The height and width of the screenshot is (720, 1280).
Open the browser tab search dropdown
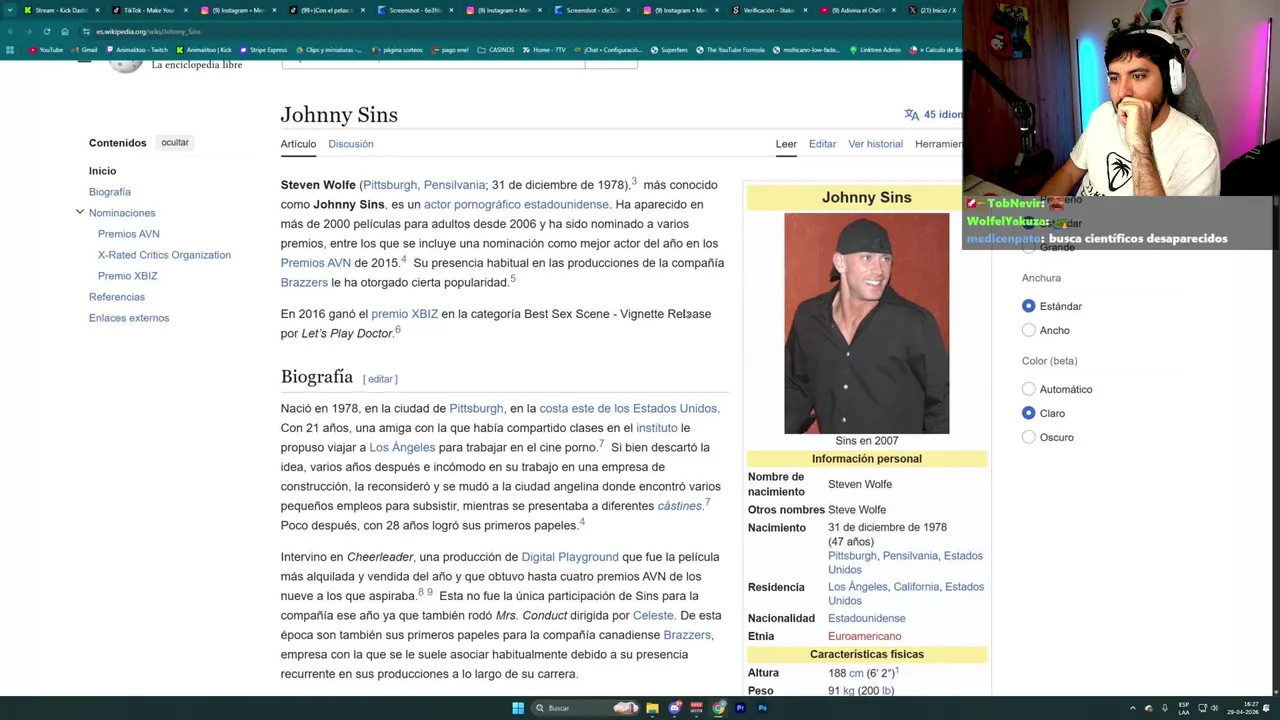click(10, 10)
